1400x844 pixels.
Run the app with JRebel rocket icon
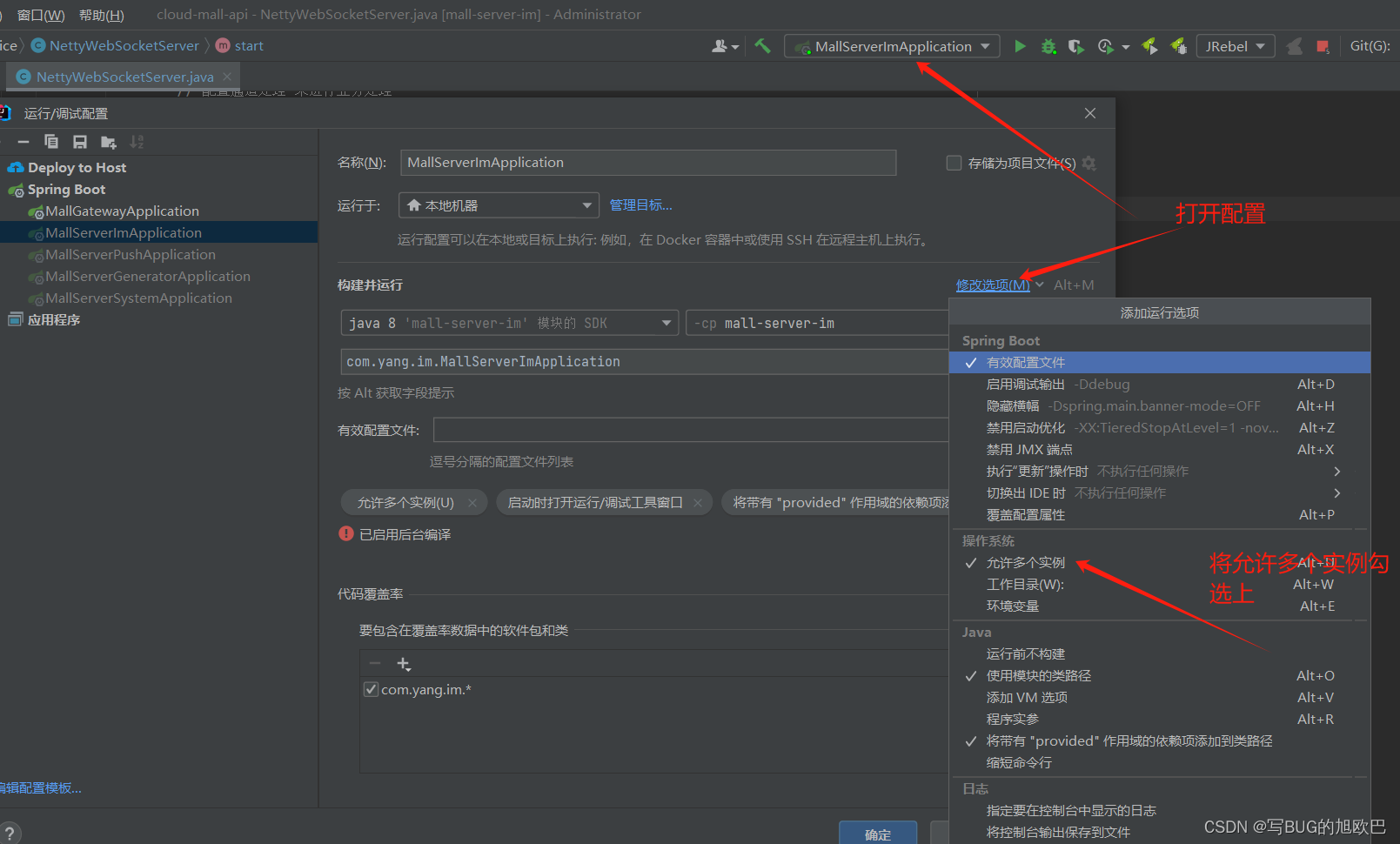[x=1149, y=45]
